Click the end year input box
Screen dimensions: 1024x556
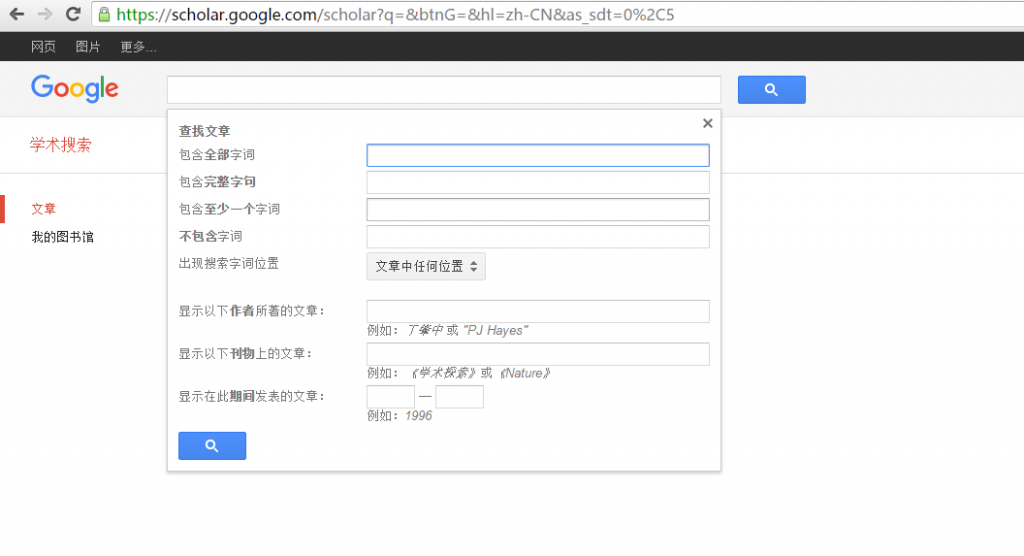[x=460, y=397]
